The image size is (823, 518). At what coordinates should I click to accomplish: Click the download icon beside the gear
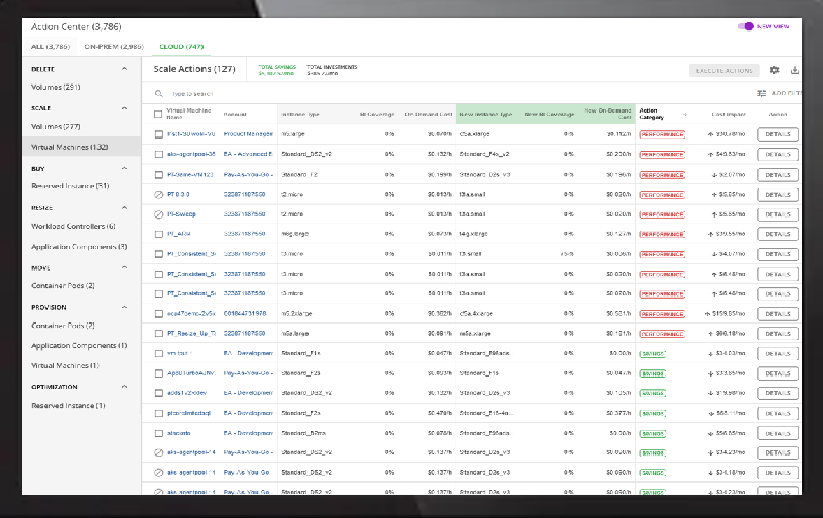(795, 70)
